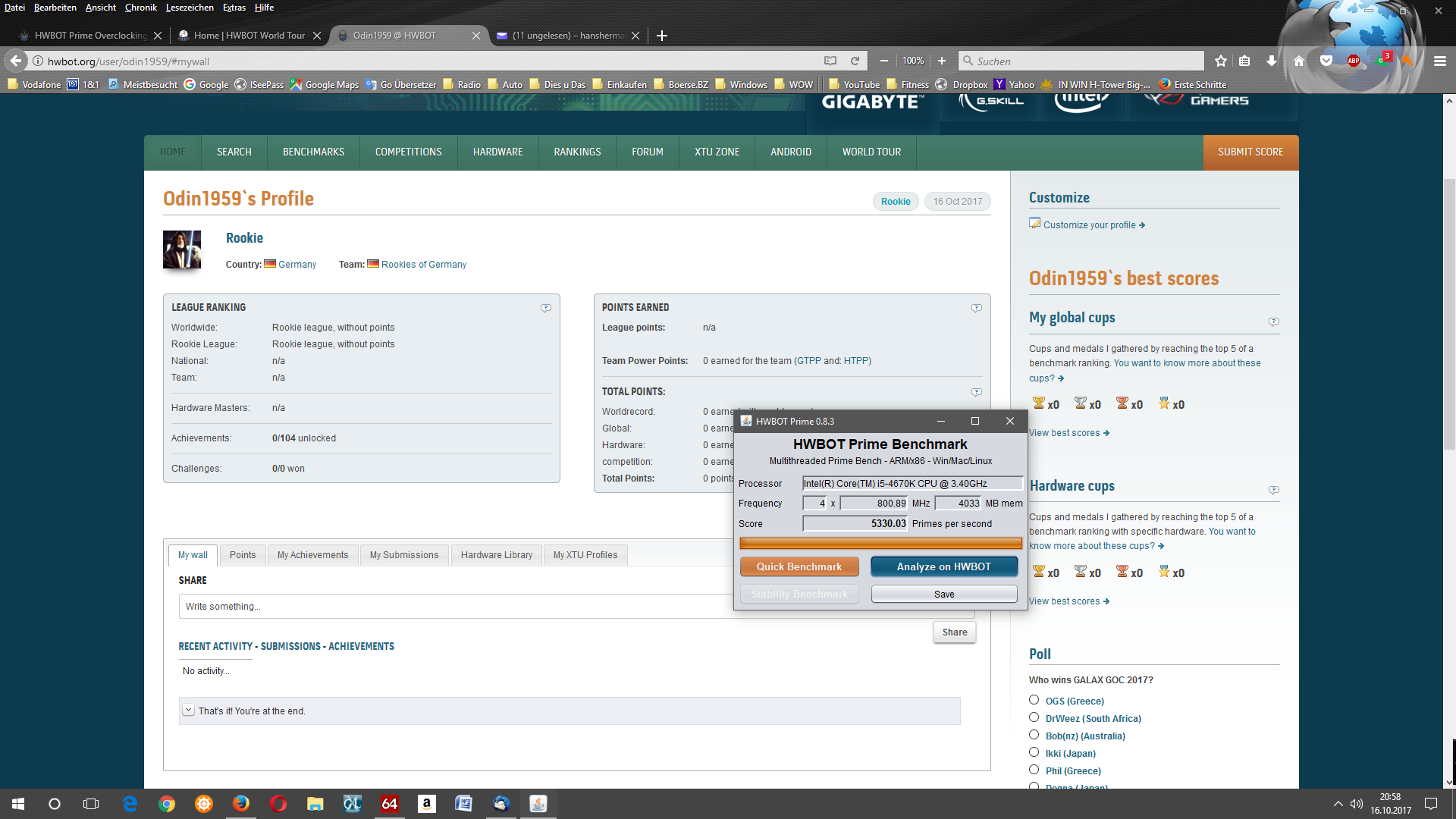
Task: Select poll option Phil (Greece)
Action: [1034, 770]
